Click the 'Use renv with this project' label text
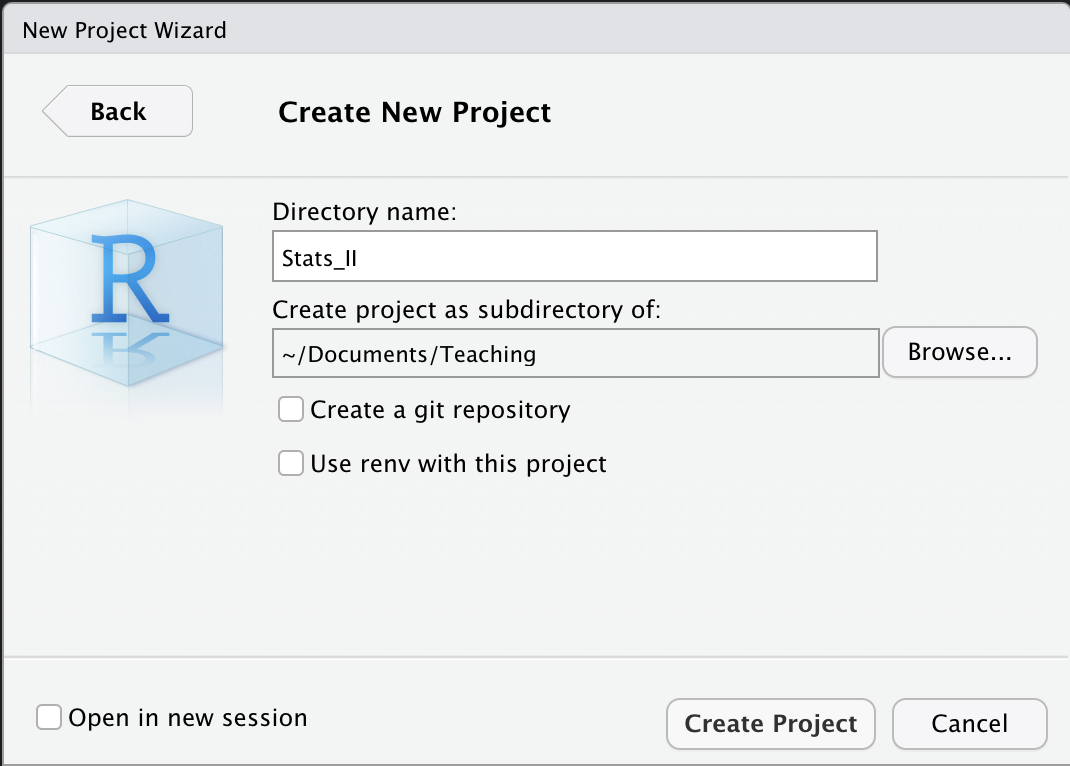The image size is (1070, 766). 459,464
